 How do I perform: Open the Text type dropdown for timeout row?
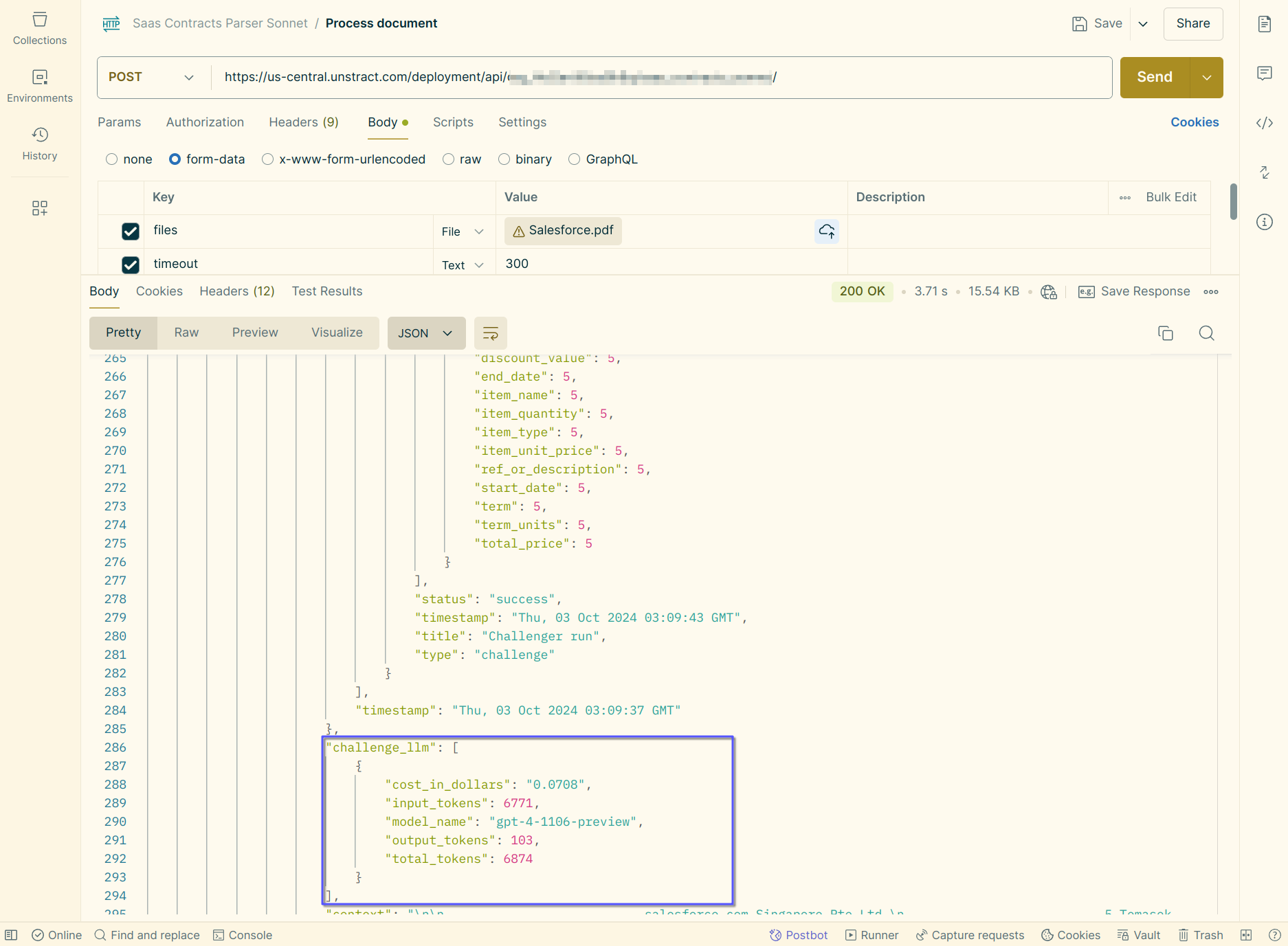tap(463, 265)
